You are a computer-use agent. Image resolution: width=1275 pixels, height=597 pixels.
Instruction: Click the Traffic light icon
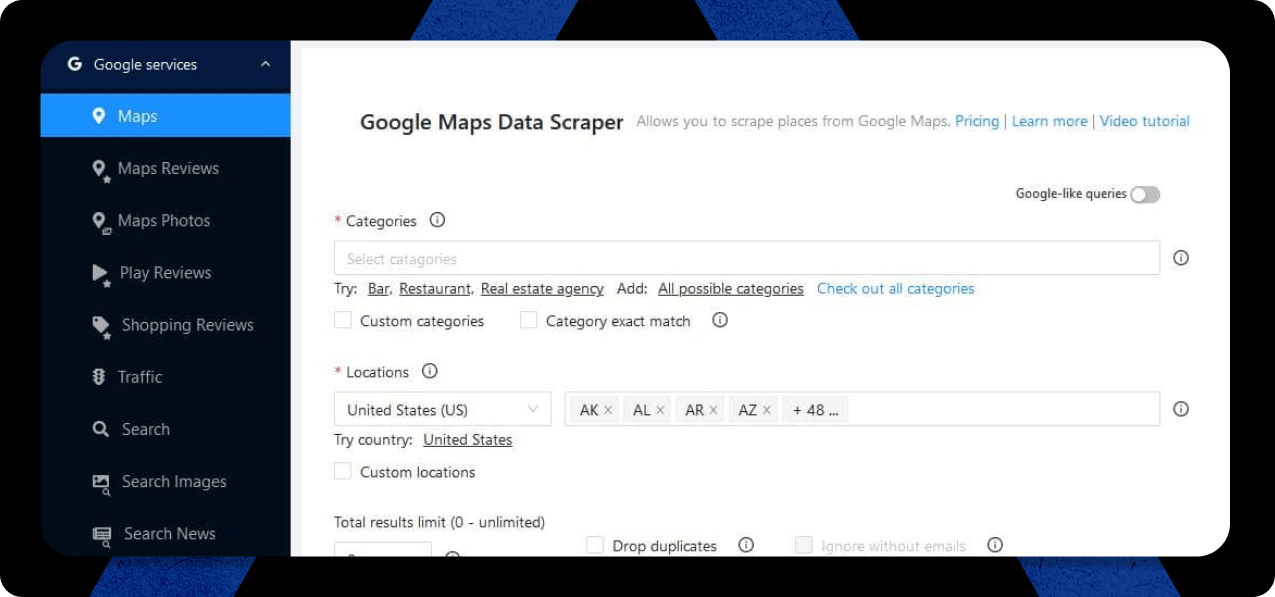(99, 377)
